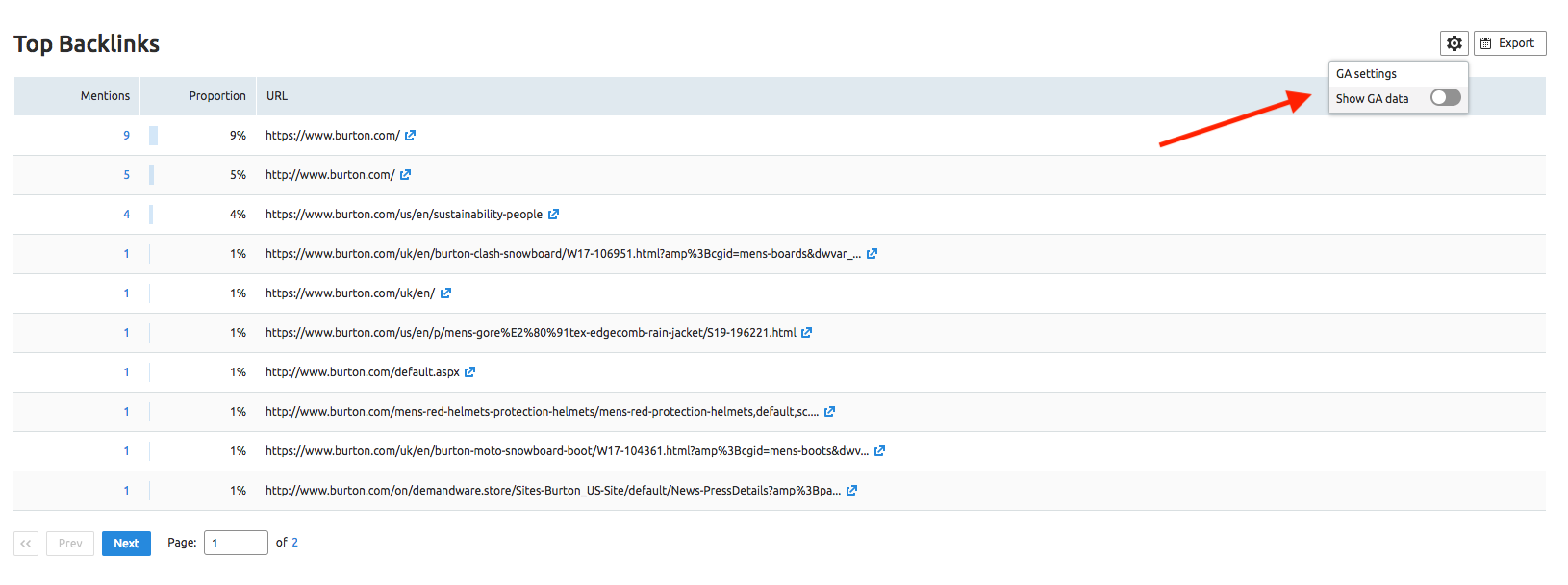Screen dimensions: 1568x585
Task: Click the https://www.burton.com/ URL text
Action: 333,136
